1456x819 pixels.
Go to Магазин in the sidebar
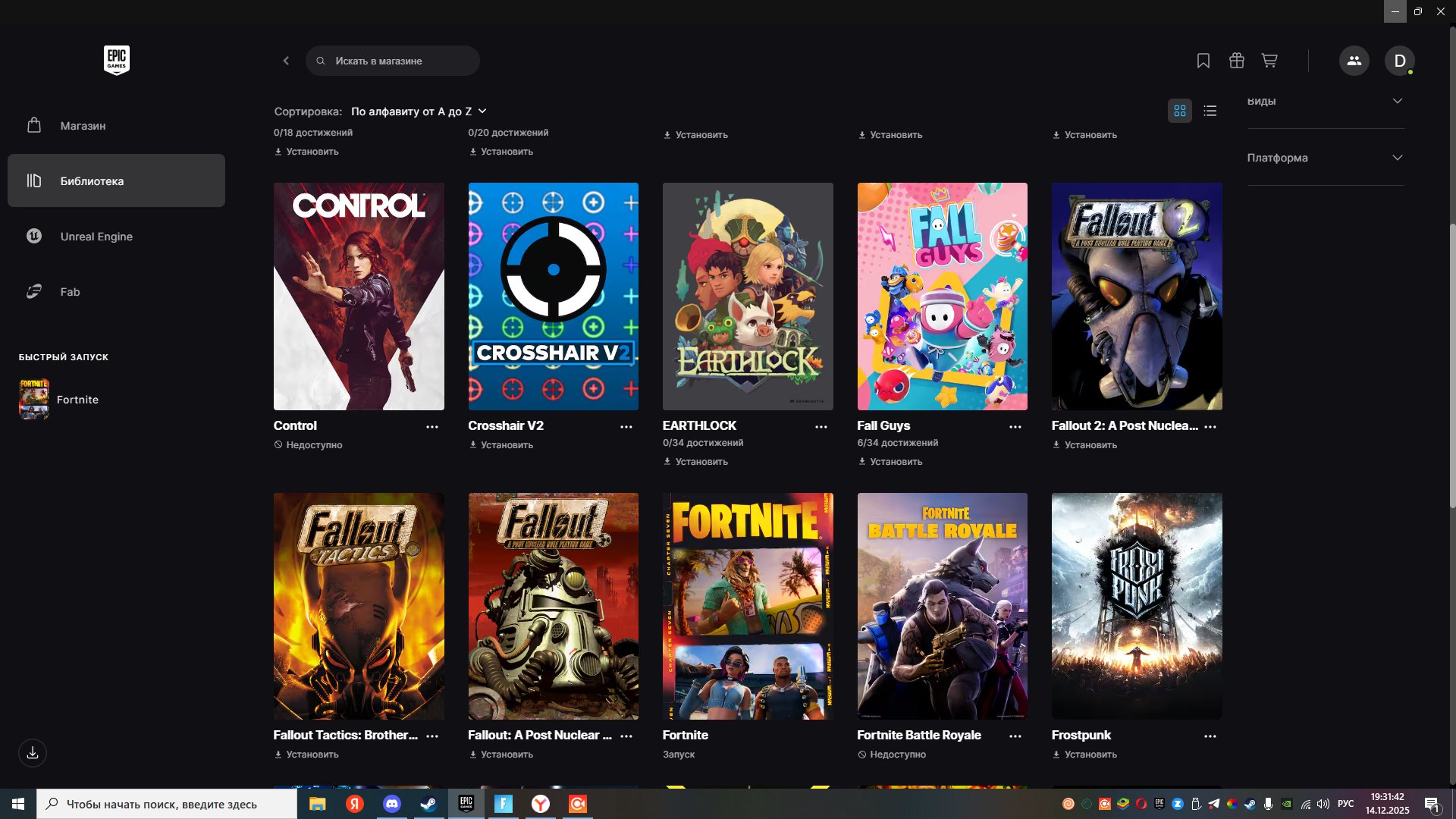coord(83,125)
